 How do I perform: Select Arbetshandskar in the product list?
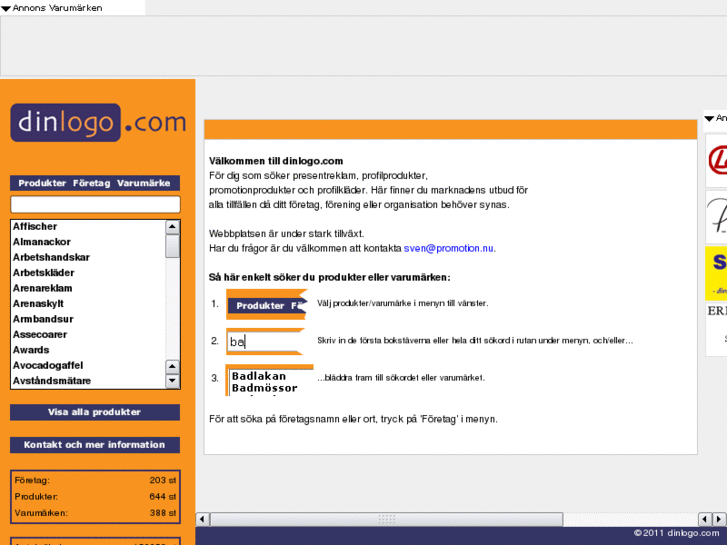tap(51, 257)
